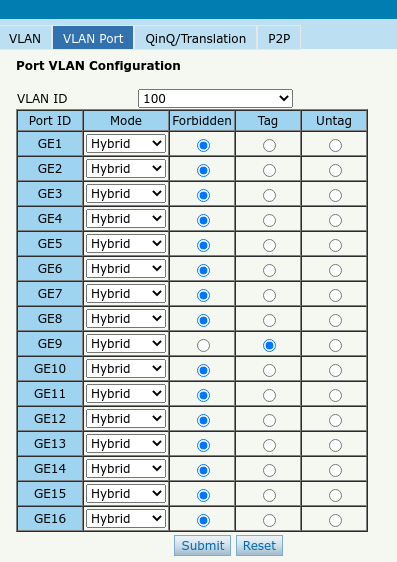The width and height of the screenshot is (397, 562).
Task: Mark GE12 as Untag
Action: pos(335,420)
